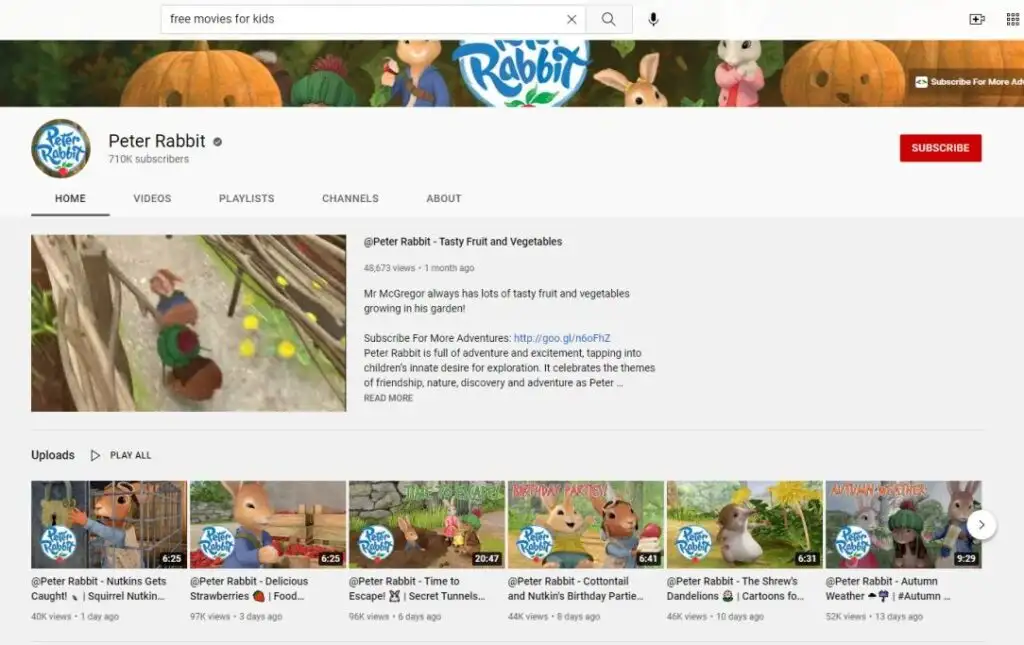Viewport: 1024px width, 645px height.
Task: Click the Peter Rabbit channel avatar
Action: 61,148
